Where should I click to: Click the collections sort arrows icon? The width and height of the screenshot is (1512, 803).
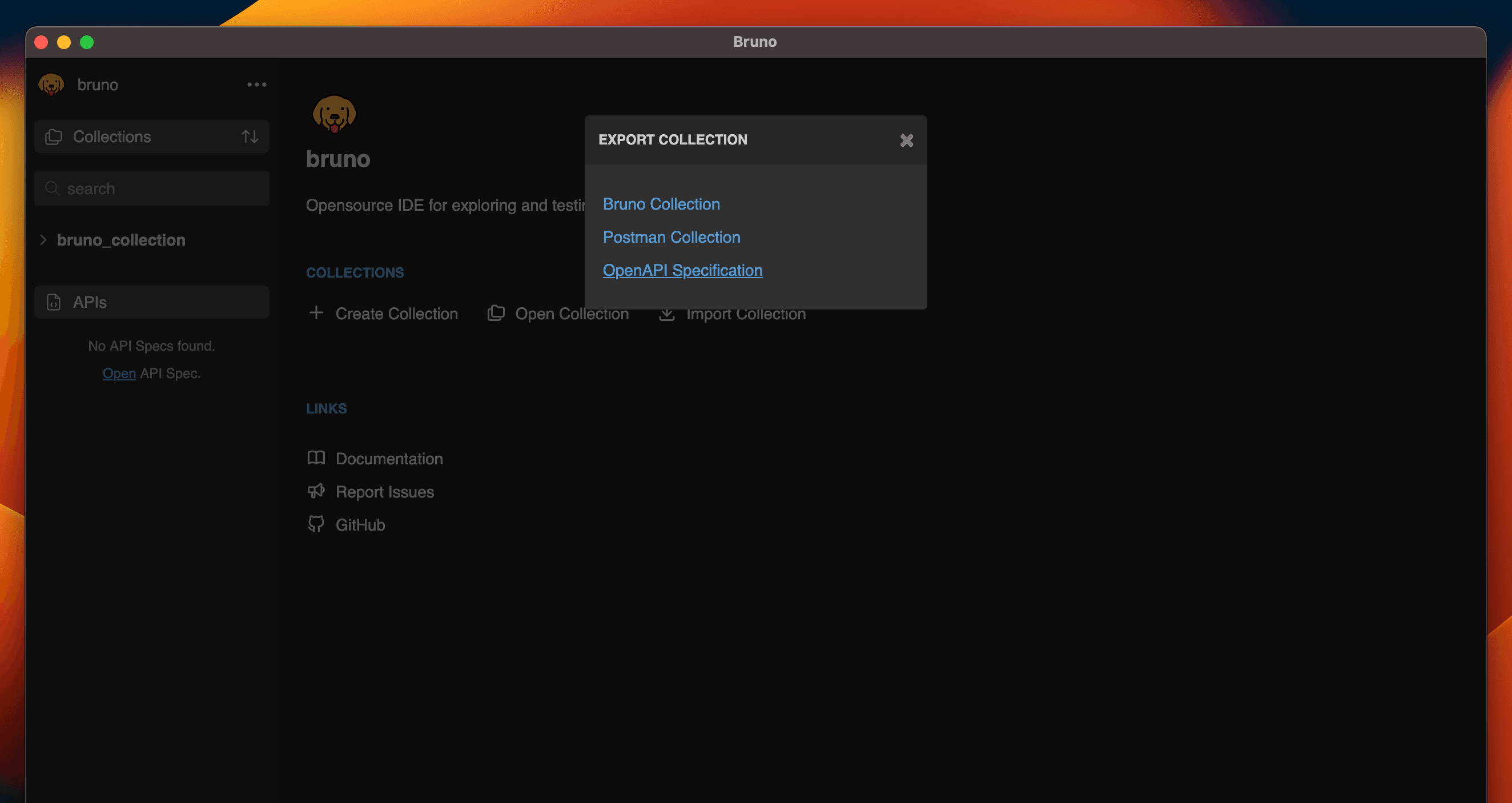[x=250, y=136]
